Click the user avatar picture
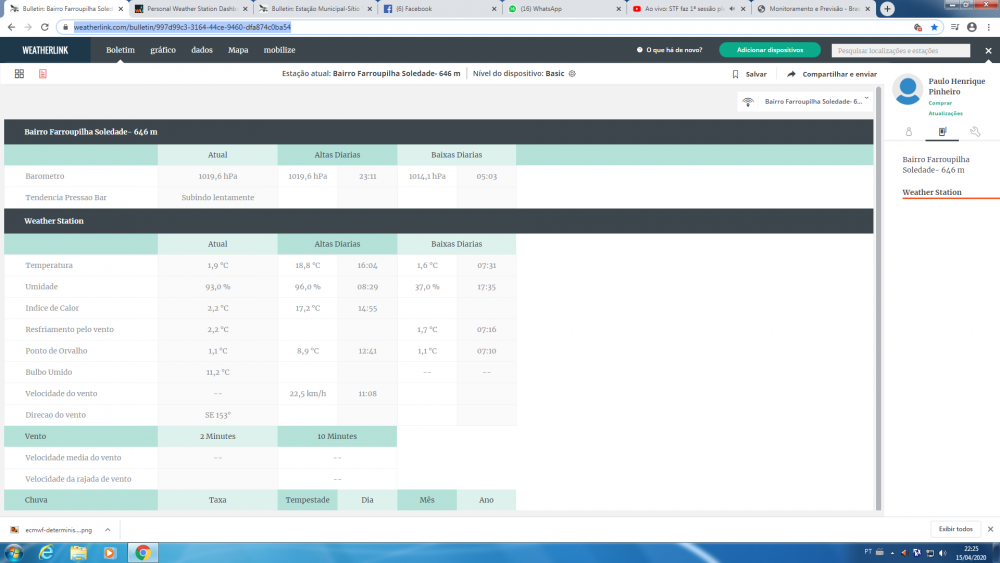The image size is (1000, 563). click(908, 89)
